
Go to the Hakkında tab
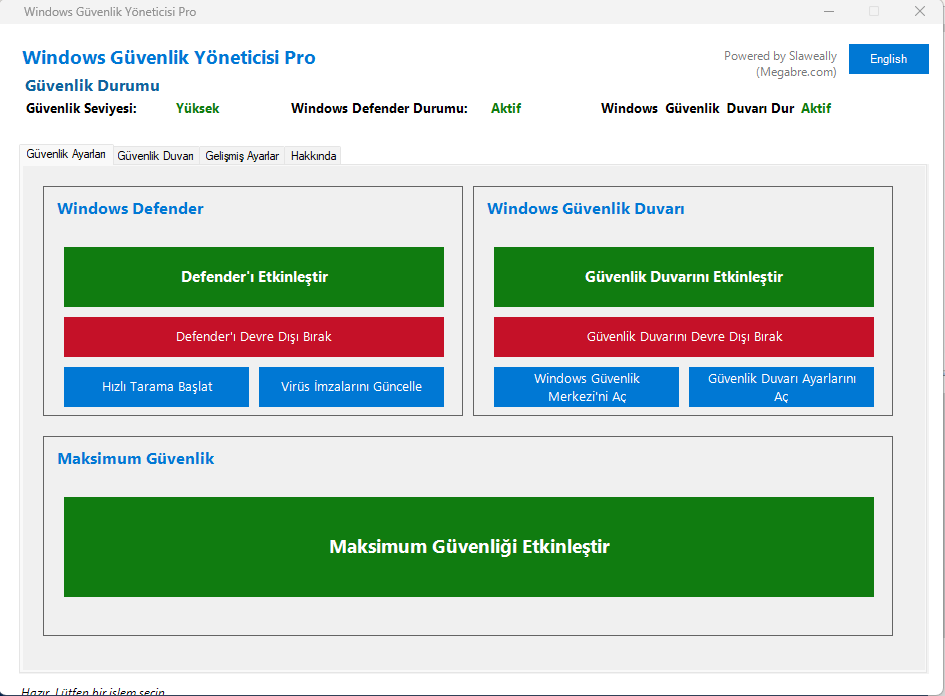(313, 156)
